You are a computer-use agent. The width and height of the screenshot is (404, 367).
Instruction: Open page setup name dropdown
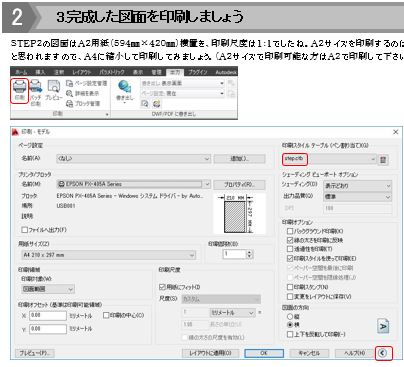tap(133, 159)
